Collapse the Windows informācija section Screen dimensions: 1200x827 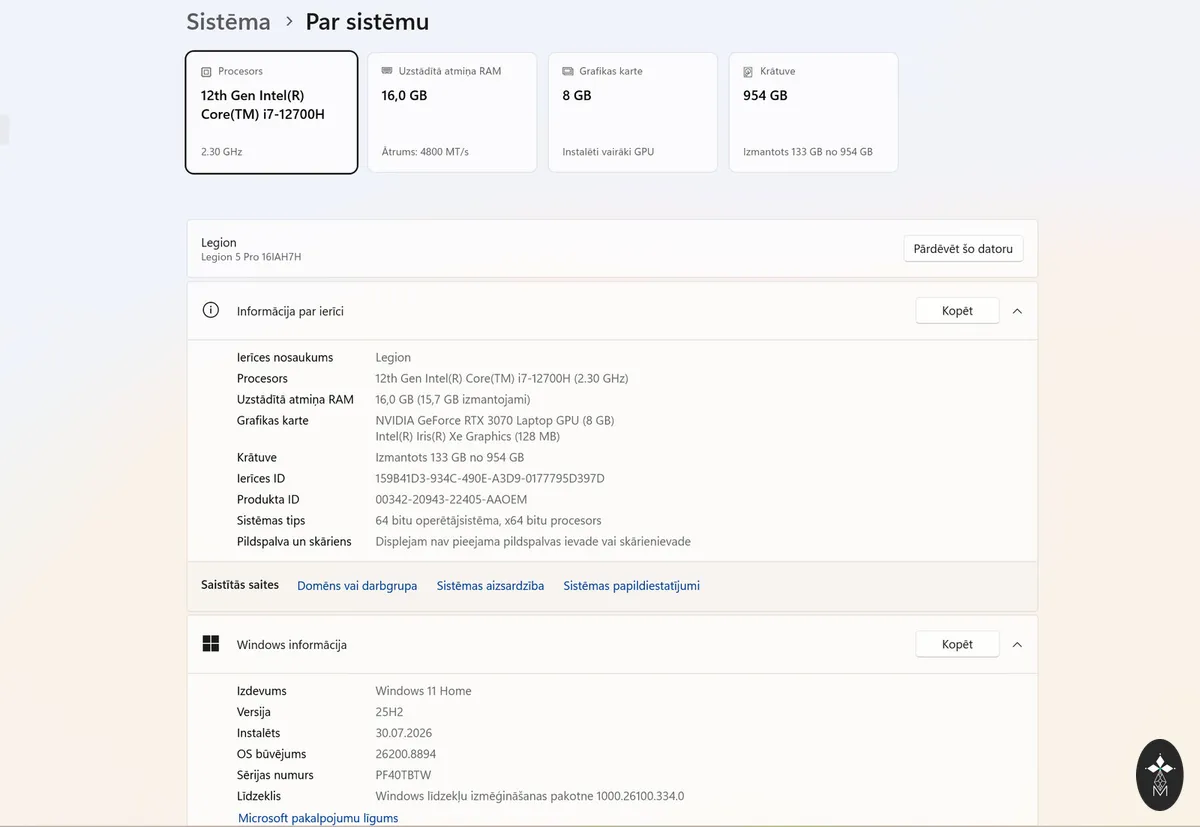[x=1017, y=645]
